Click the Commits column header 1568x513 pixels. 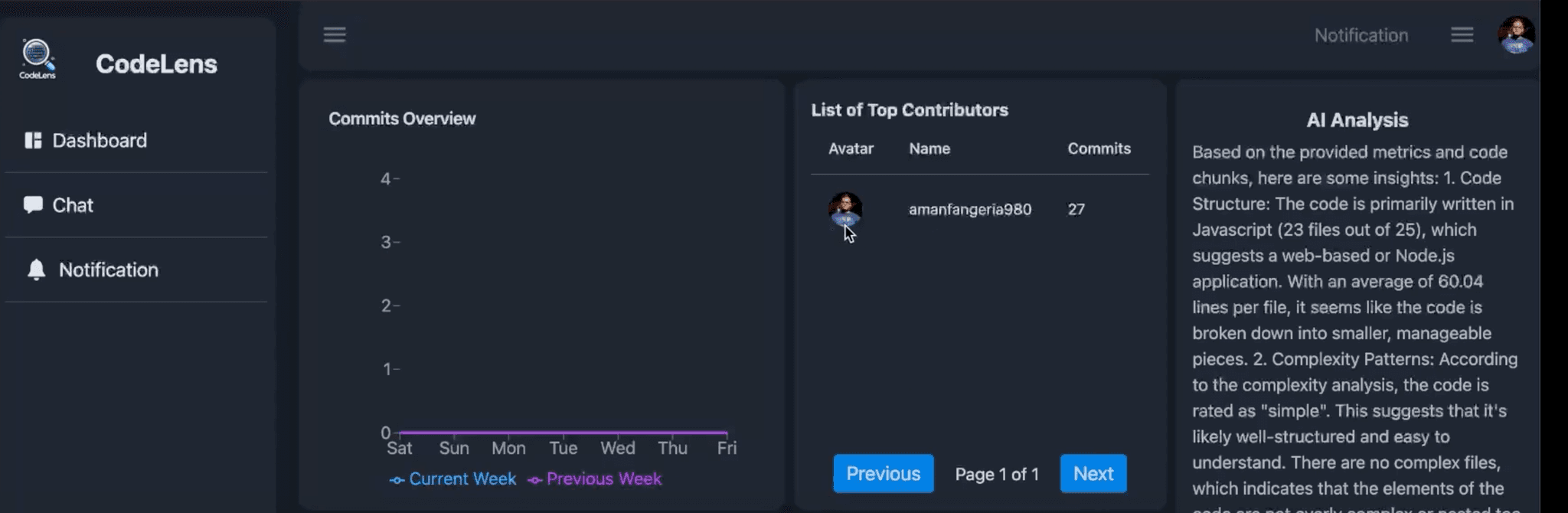(x=1099, y=149)
